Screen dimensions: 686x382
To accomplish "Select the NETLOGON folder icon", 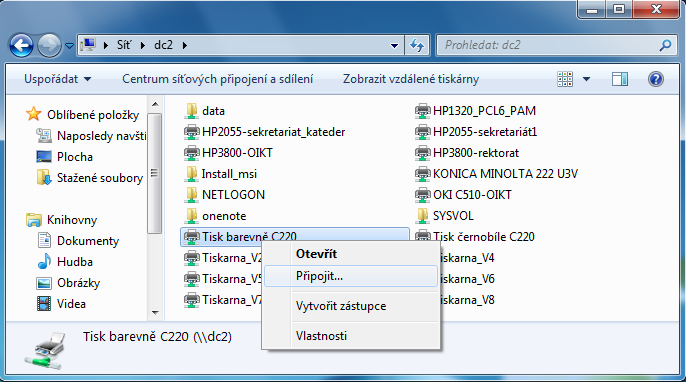I will click(191, 195).
